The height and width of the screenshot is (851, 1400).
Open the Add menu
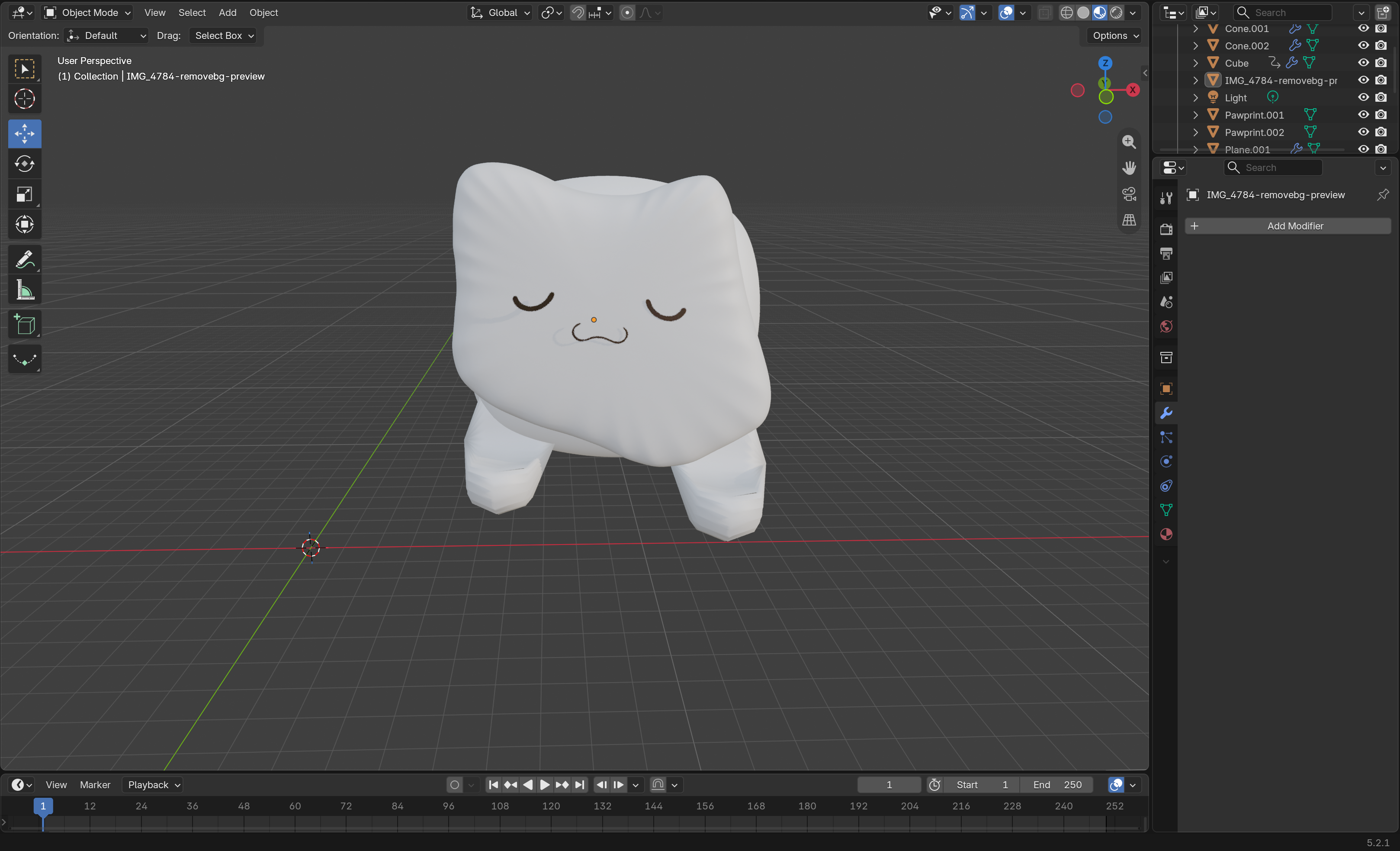[x=227, y=13]
